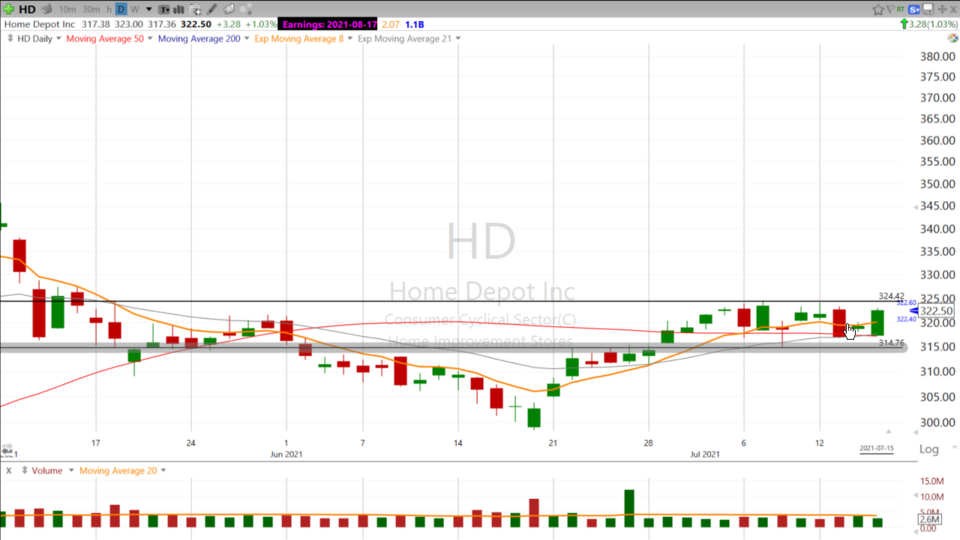Click the small icon at bottom-left of date axis
Viewport: 960px width, 540px height.
(7, 450)
